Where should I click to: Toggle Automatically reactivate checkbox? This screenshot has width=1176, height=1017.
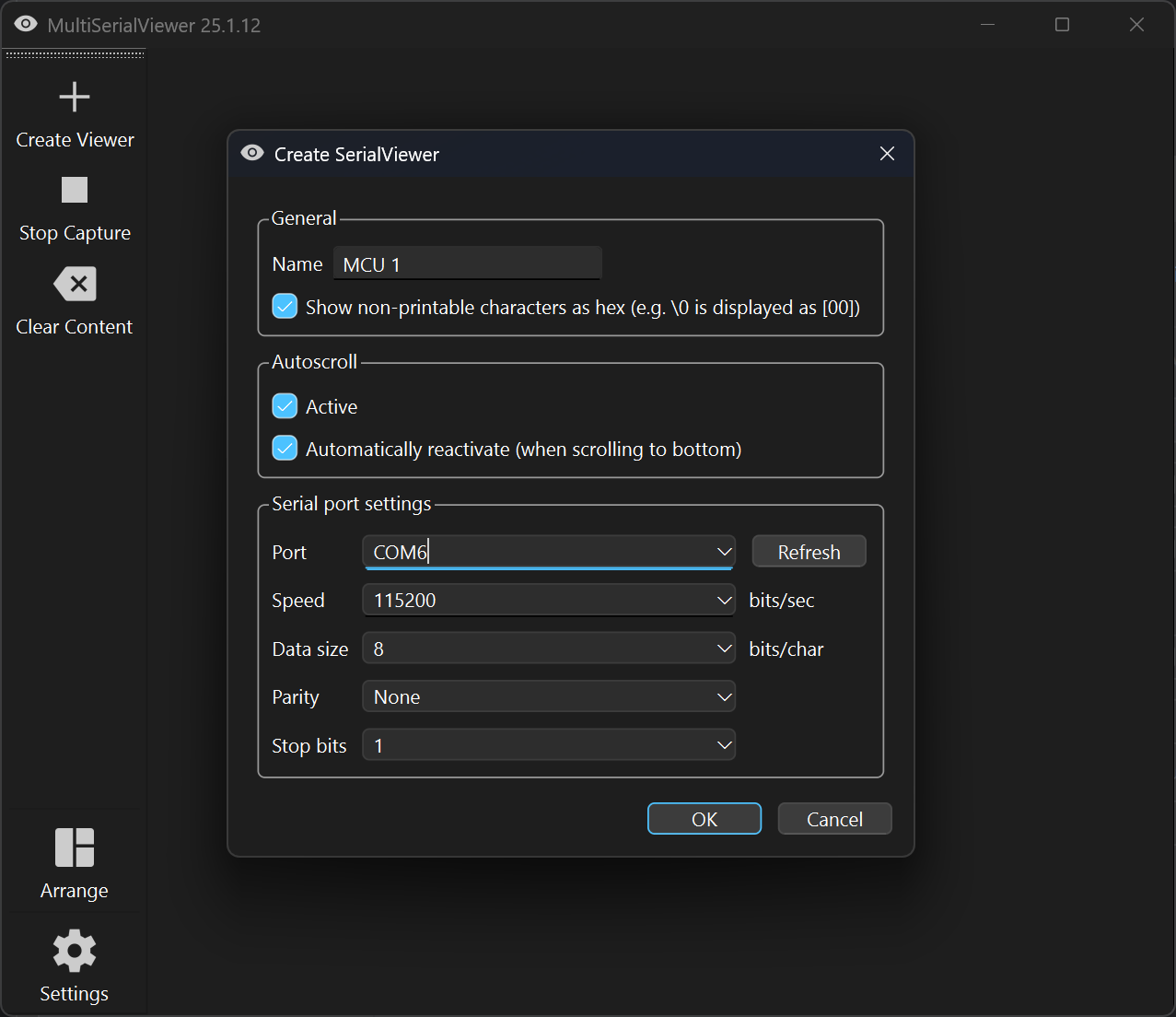click(285, 449)
